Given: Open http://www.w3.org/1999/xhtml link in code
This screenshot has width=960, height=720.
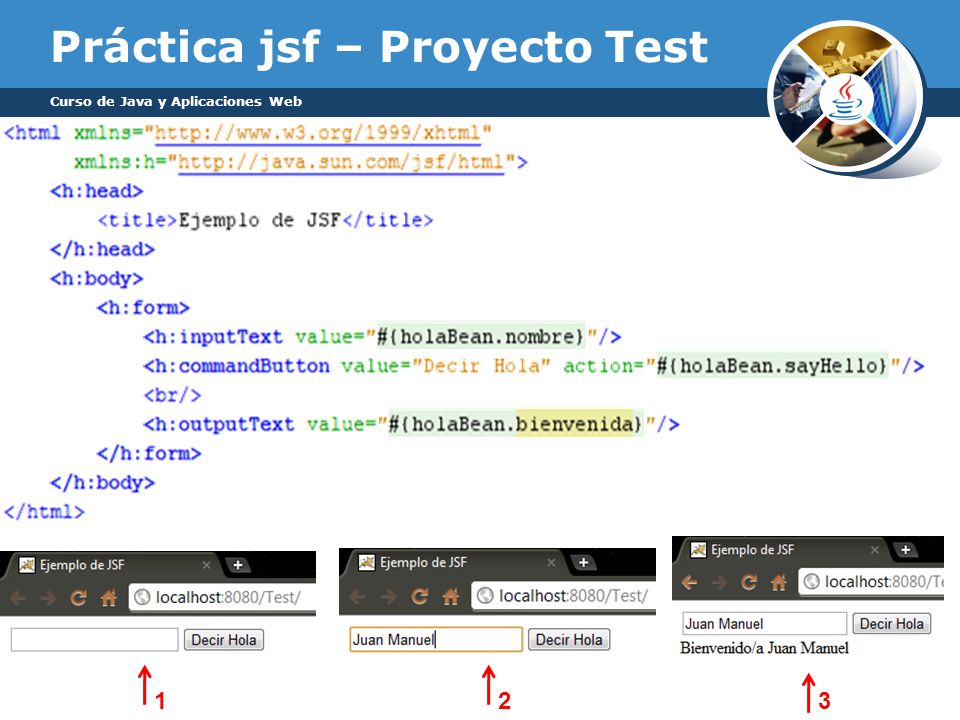Looking at the screenshot, I should (318, 133).
